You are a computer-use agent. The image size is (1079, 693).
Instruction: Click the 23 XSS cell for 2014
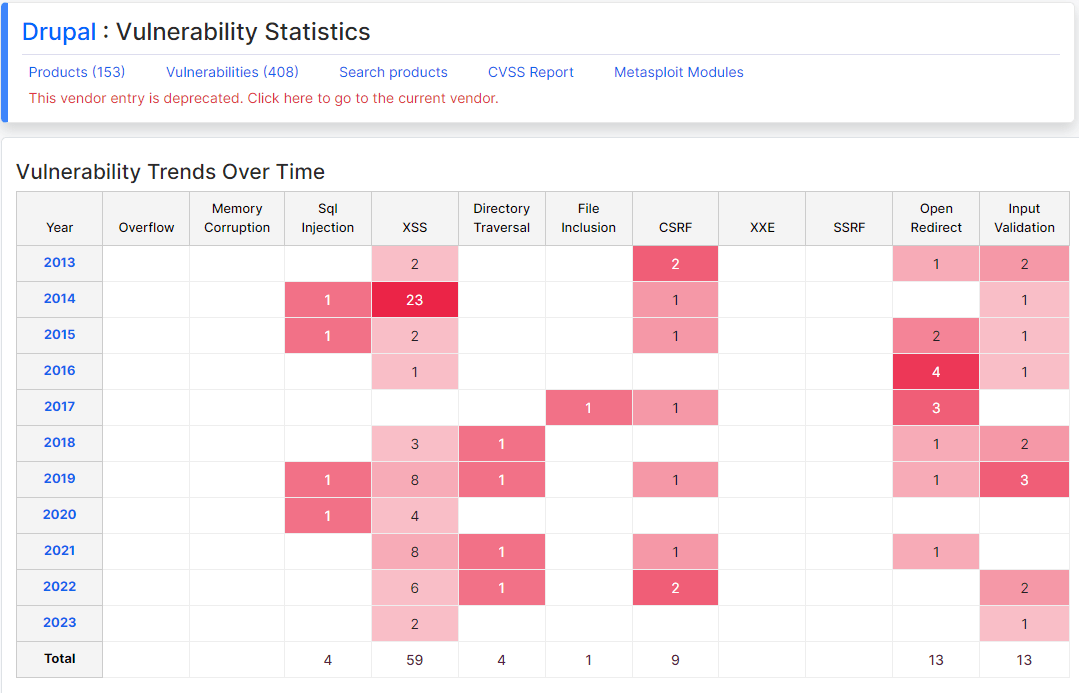(x=415, y=300)
